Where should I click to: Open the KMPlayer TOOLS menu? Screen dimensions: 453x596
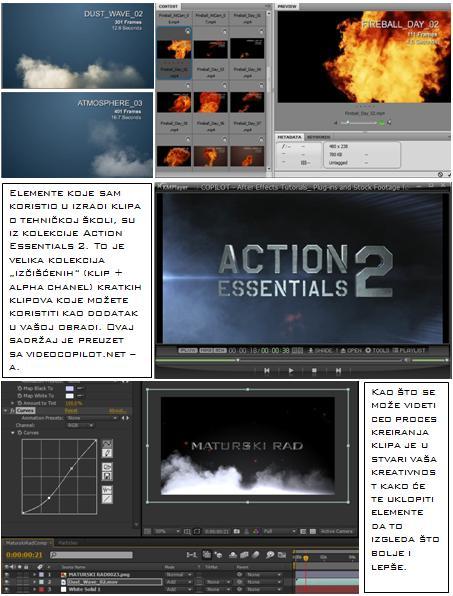click(377, 350)
